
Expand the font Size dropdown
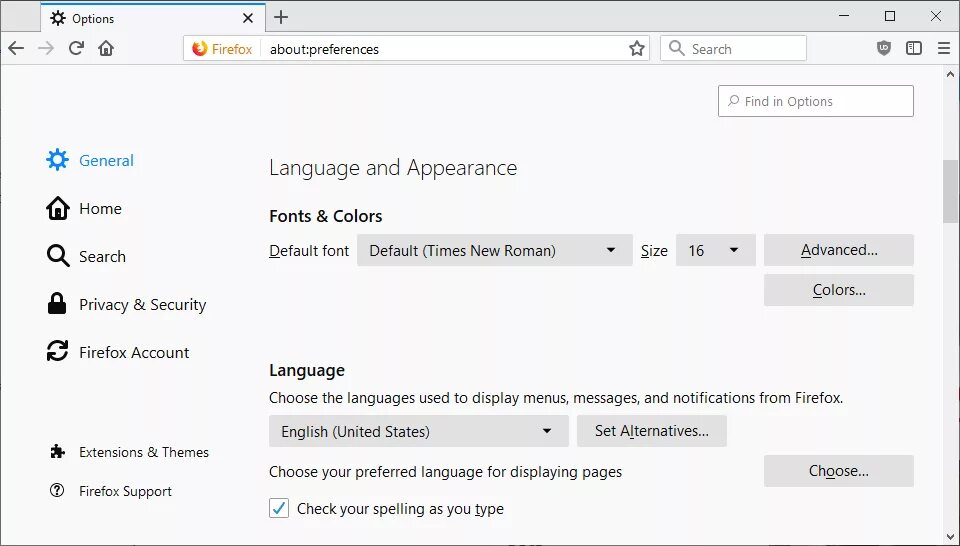pos(715,251)
